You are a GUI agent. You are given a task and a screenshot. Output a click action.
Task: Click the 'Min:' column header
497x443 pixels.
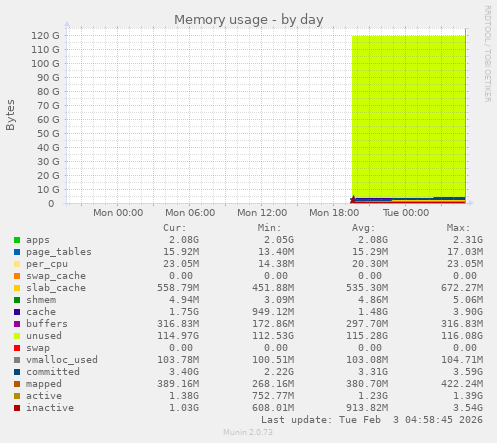269,228
